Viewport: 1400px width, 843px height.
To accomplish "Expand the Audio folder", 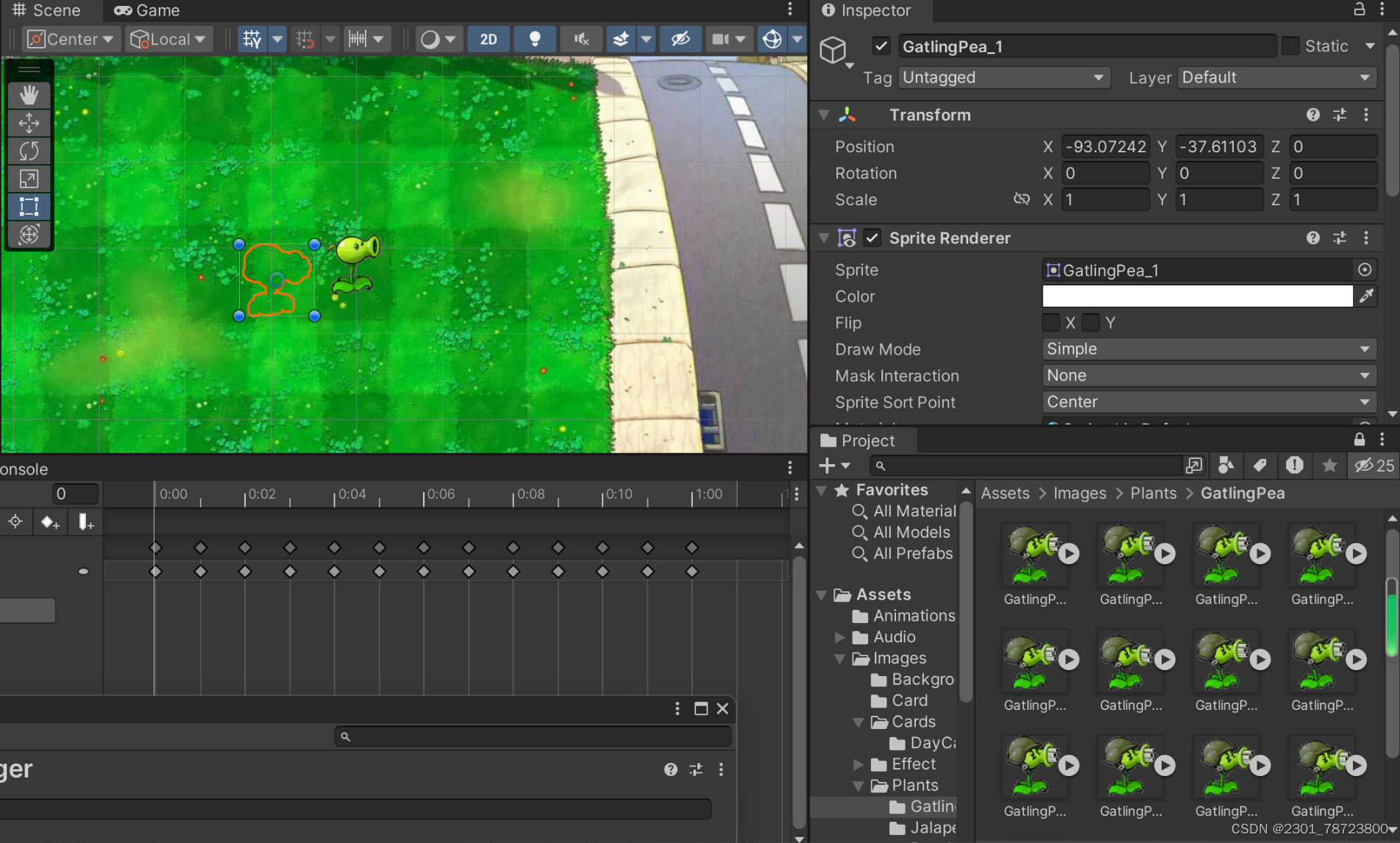I will coord(840,637).
